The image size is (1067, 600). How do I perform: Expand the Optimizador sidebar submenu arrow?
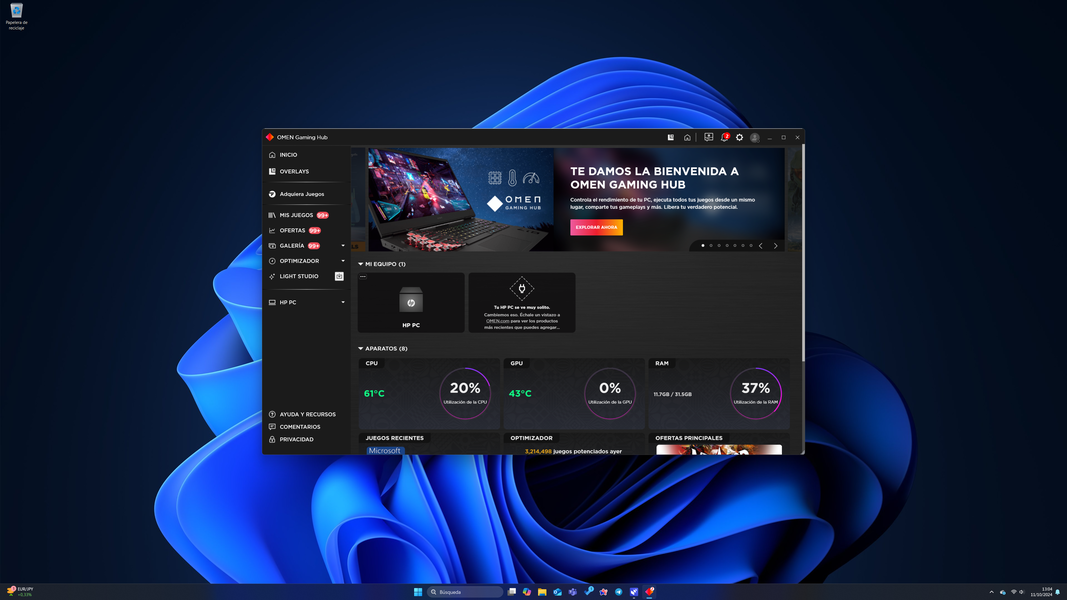click(343, 261)
